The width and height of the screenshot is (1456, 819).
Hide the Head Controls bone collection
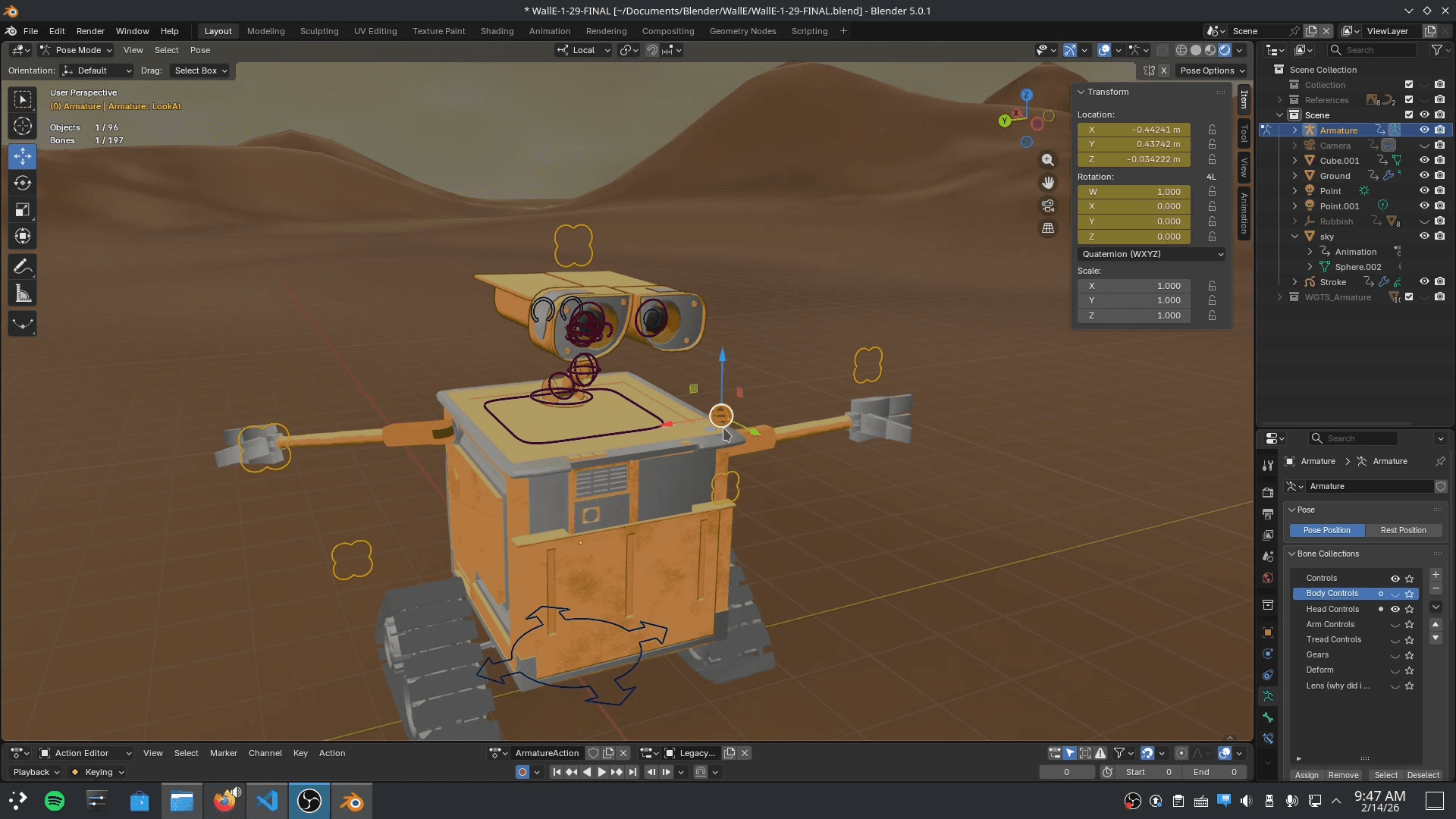coord(1395,609)
